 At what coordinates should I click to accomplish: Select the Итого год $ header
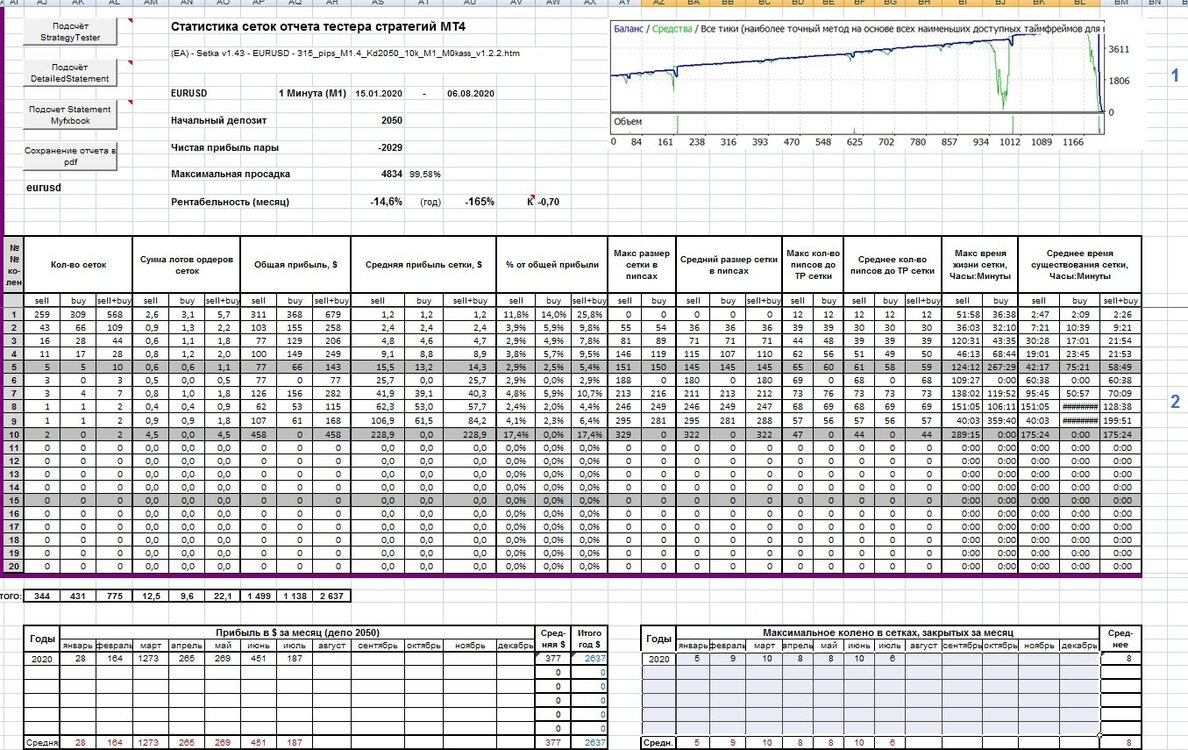point(589,639)
